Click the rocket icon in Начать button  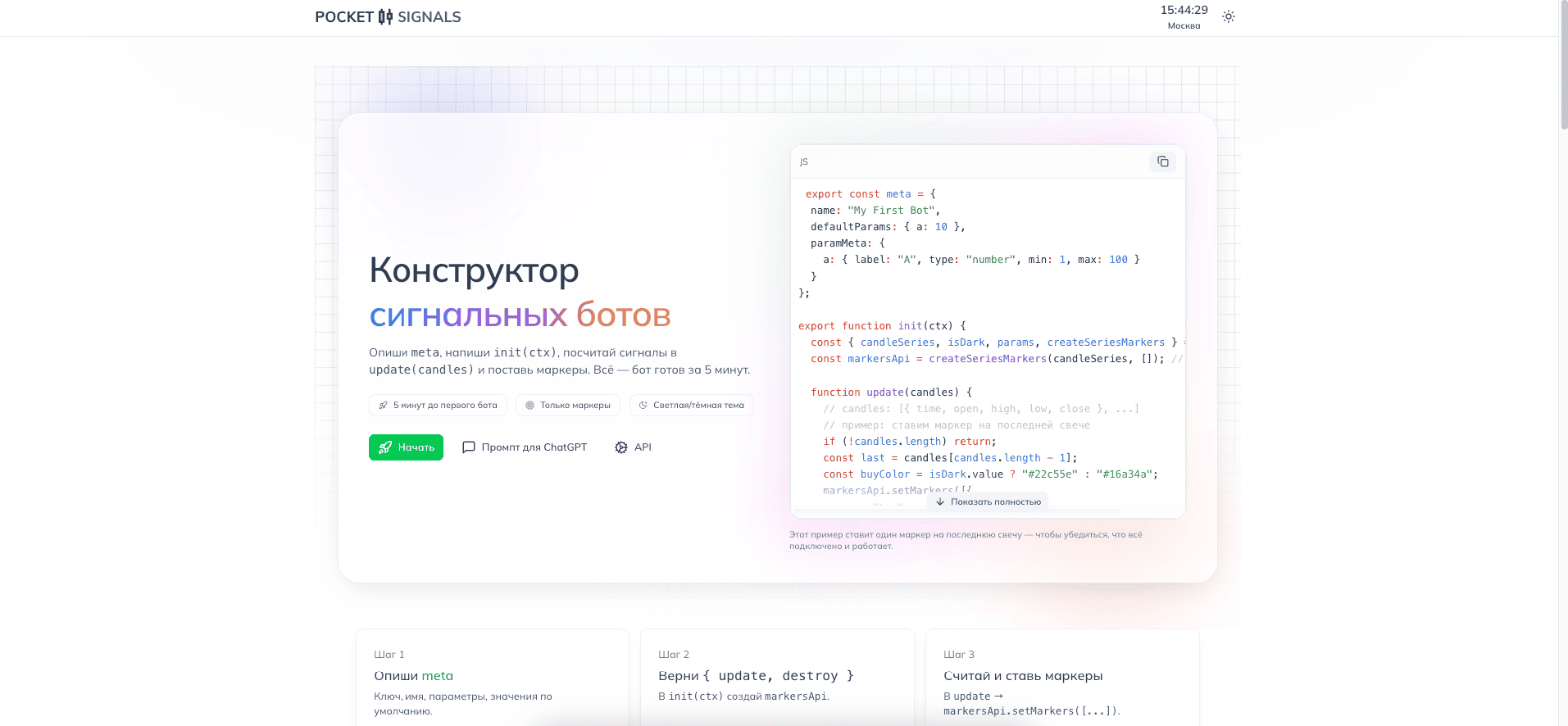tap(384, 447)
